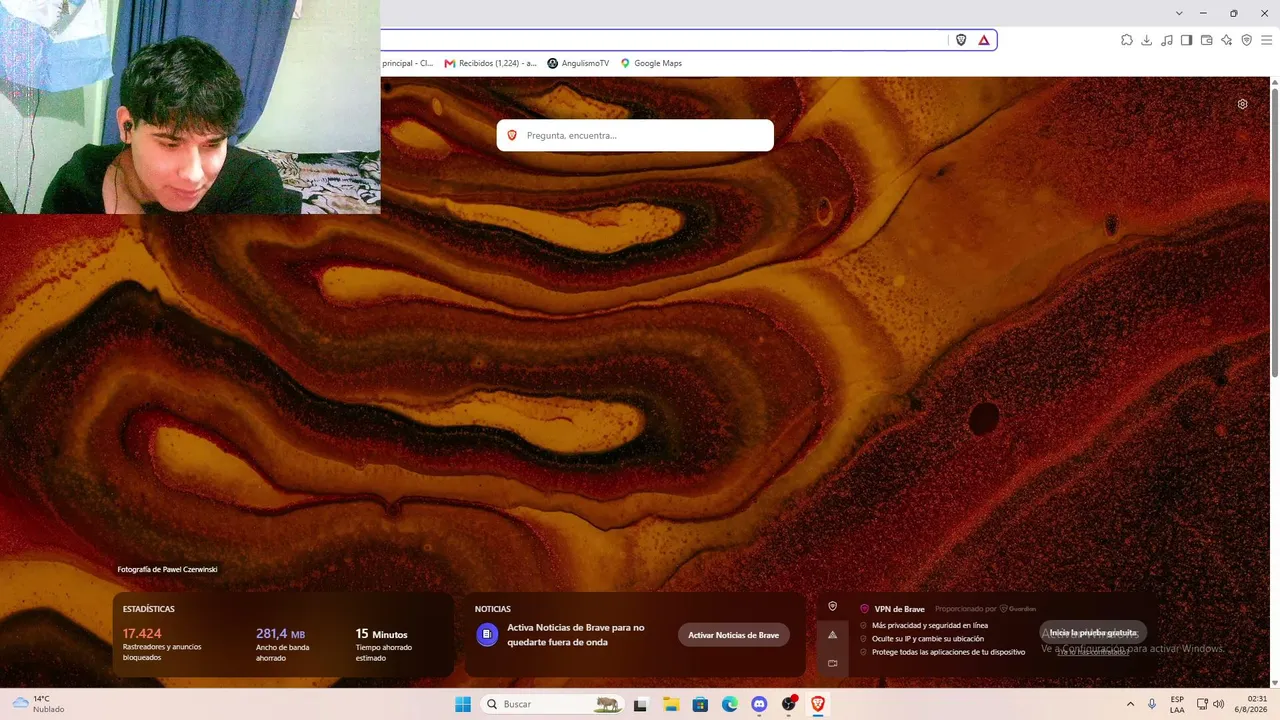Open the principal bookmark
The height and width of the screenshot is (720, 1280).
[x=407, y=63]
